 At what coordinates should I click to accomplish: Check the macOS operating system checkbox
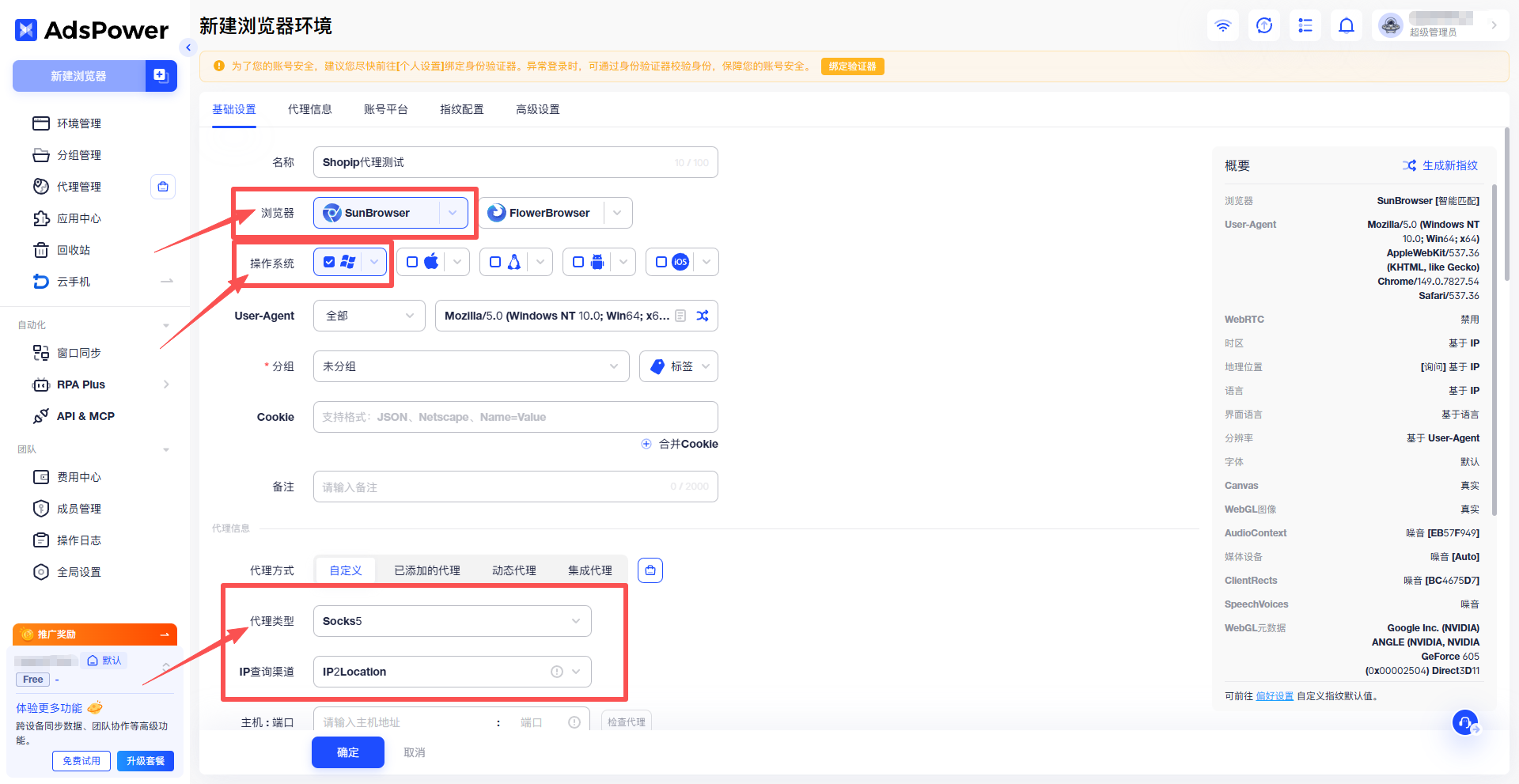coord(412,262)
